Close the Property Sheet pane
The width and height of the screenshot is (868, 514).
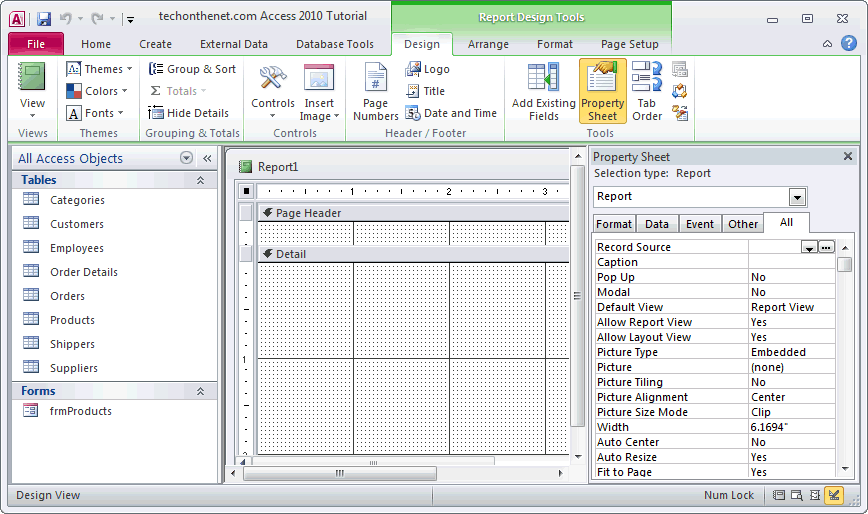(x=848, y=157)
